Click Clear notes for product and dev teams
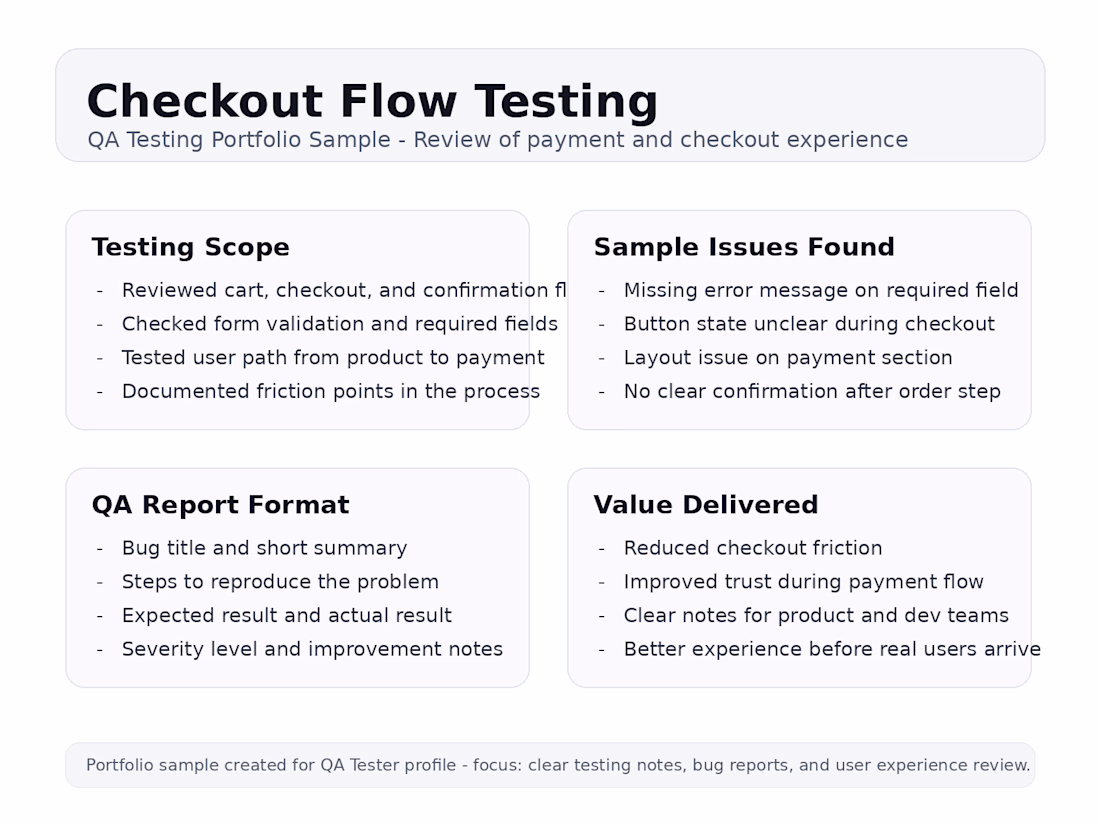Image resolution: width=1100 pixels, height=825 pixels. pyautogui.click(x=816, y=616)
